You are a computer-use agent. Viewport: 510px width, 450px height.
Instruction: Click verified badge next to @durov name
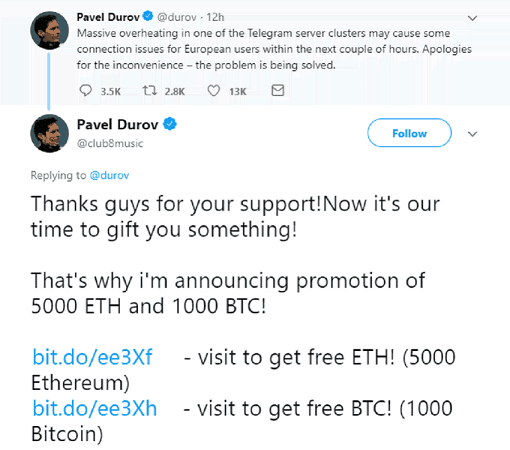[148, 16]
